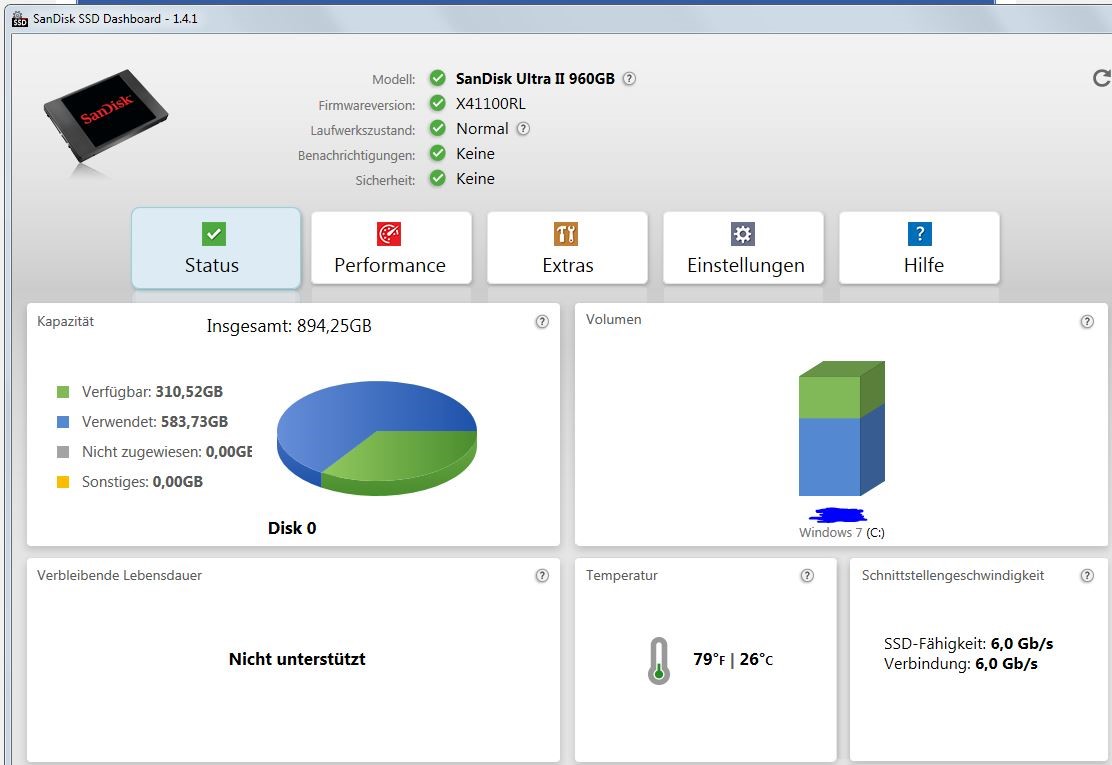Click the gear Einstellungen icon
The height and width of the screenshot is (765, 1112).
point(743,233)
